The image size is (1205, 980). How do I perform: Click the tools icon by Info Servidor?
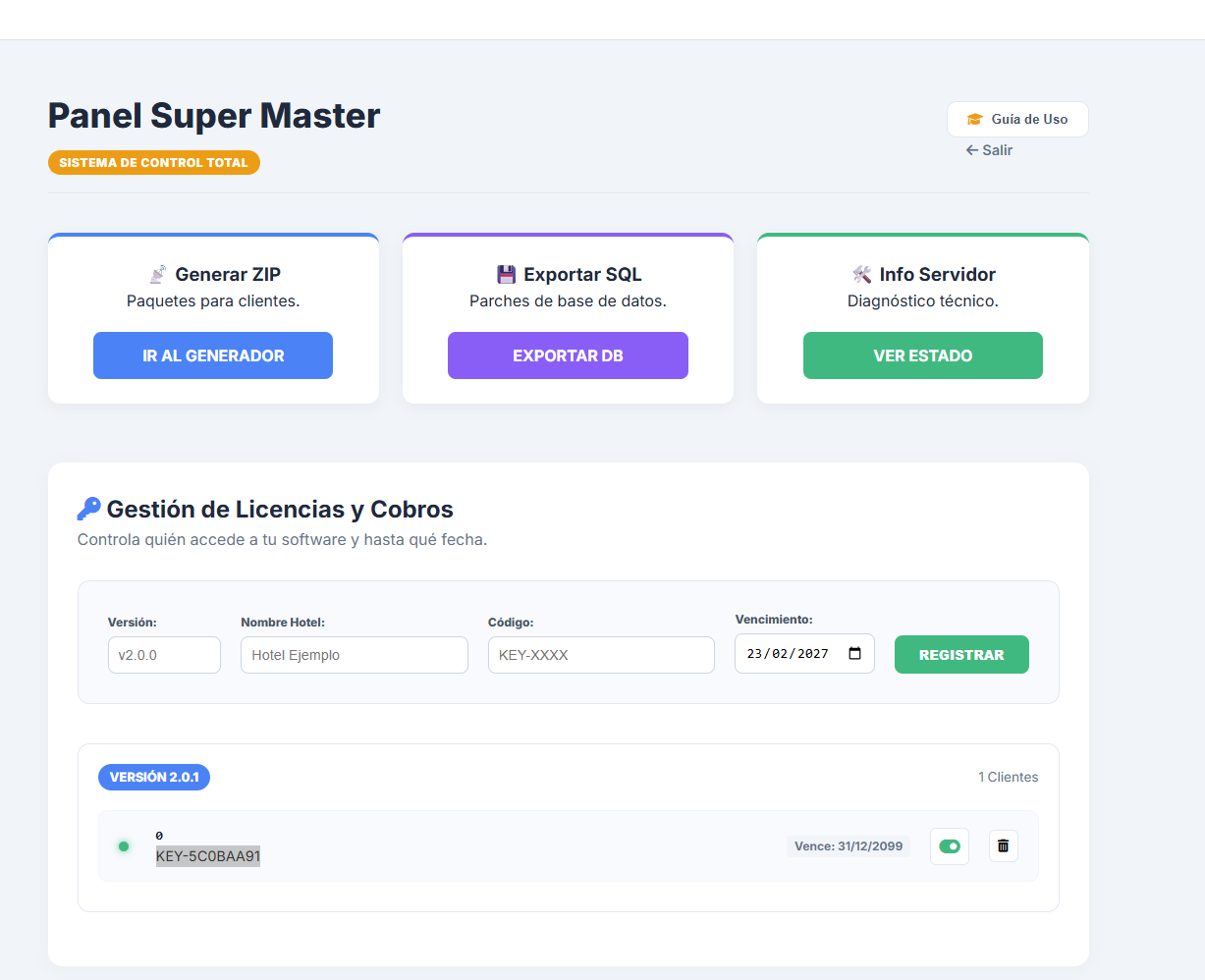pyautogui.click(x=862, y=275)
